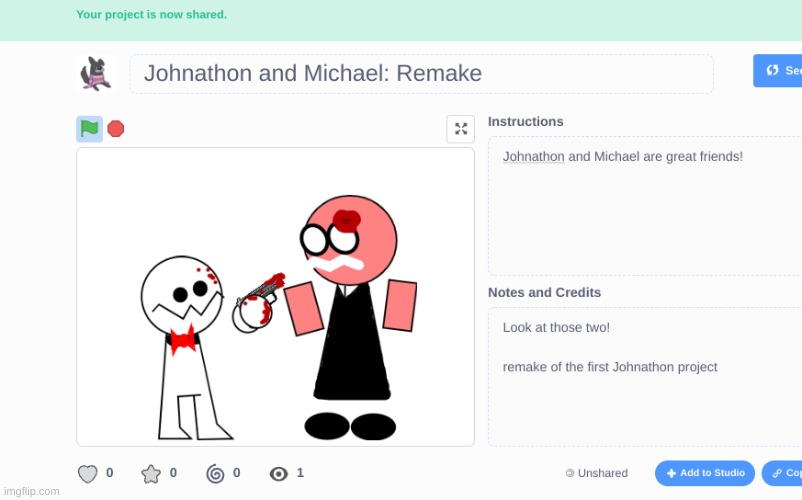The height and width of the screenshot is (500, 802).
Task: Click the views eye icon
Action: point(279,474)
